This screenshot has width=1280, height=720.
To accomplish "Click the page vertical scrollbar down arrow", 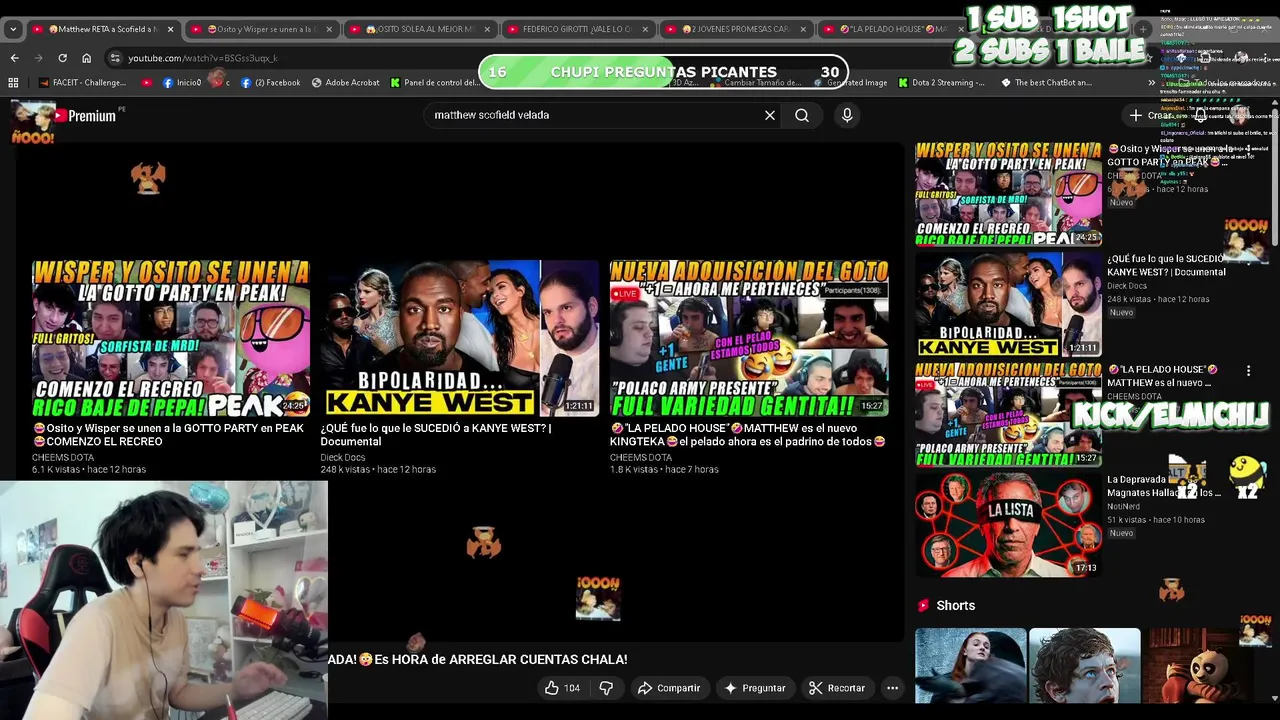I will tap(1274, 698).
